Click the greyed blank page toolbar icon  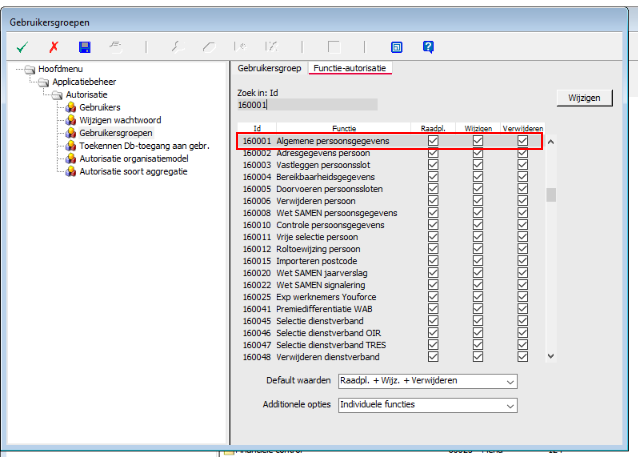[x=334, y=47]
